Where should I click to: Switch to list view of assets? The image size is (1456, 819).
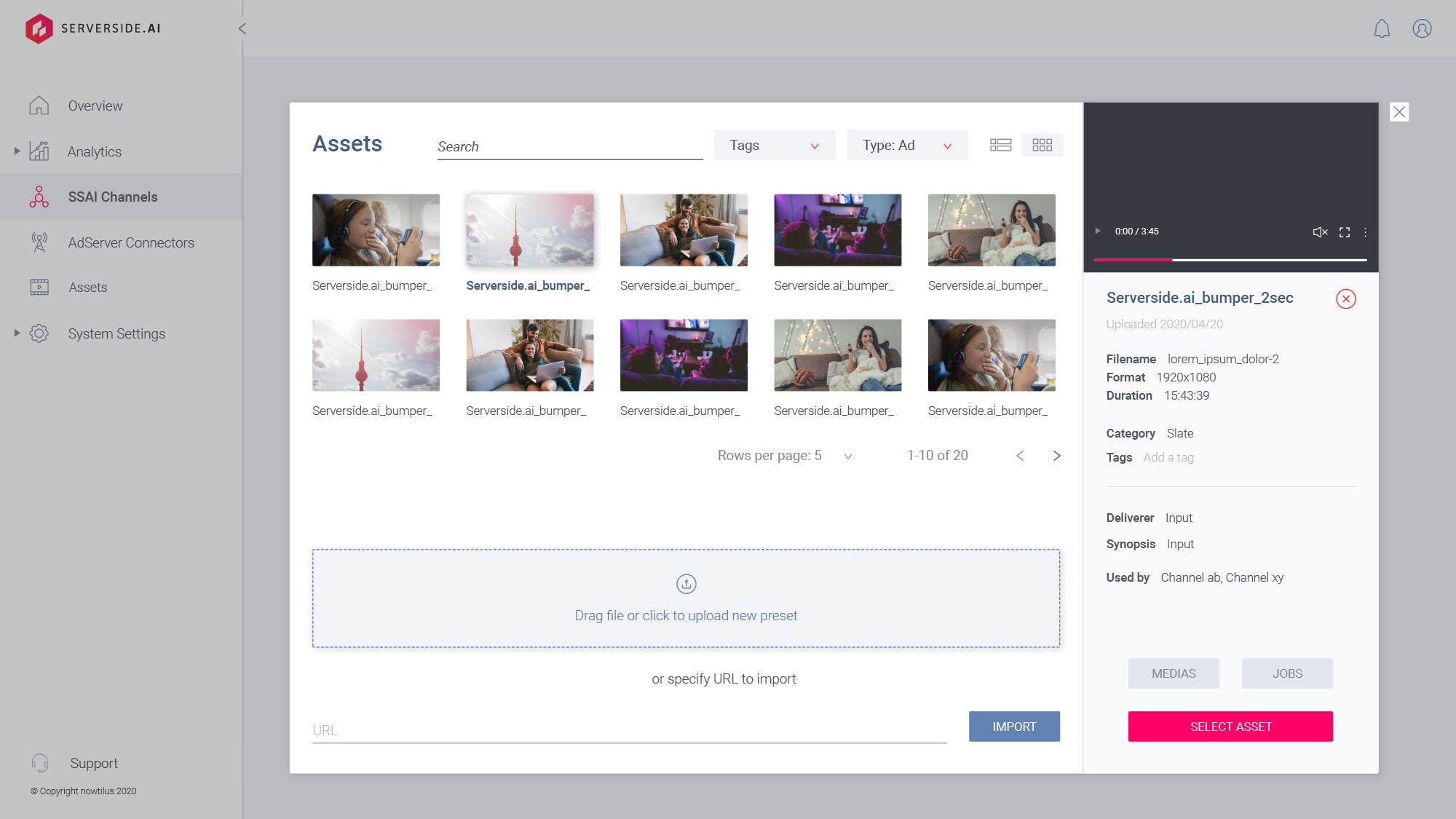pyautogui.click(x=1001, y=145)
